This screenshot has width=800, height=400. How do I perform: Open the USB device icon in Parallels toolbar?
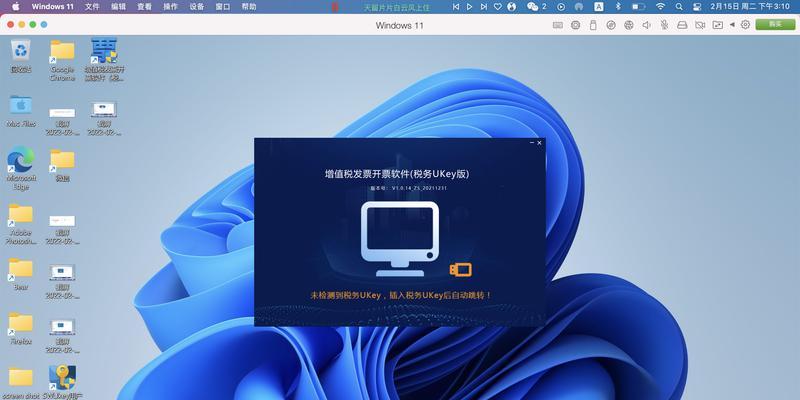(593, 25)
